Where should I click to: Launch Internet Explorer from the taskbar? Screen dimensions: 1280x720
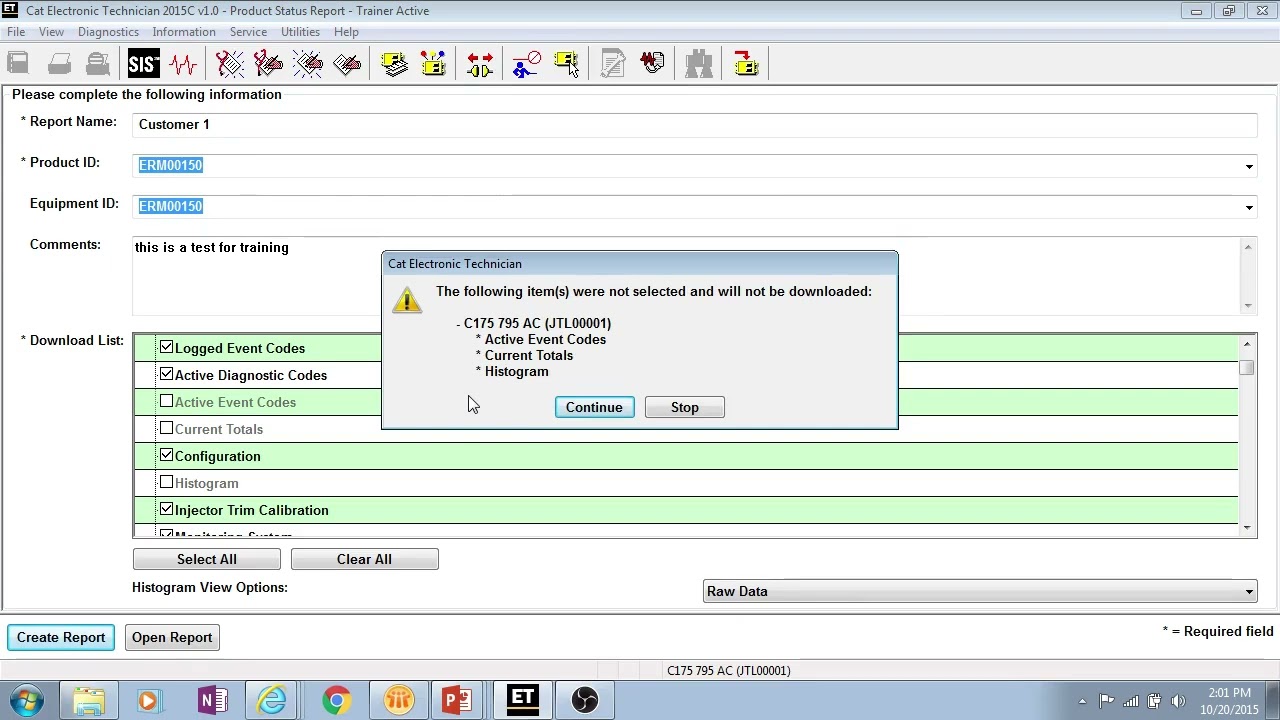point(273,700)
